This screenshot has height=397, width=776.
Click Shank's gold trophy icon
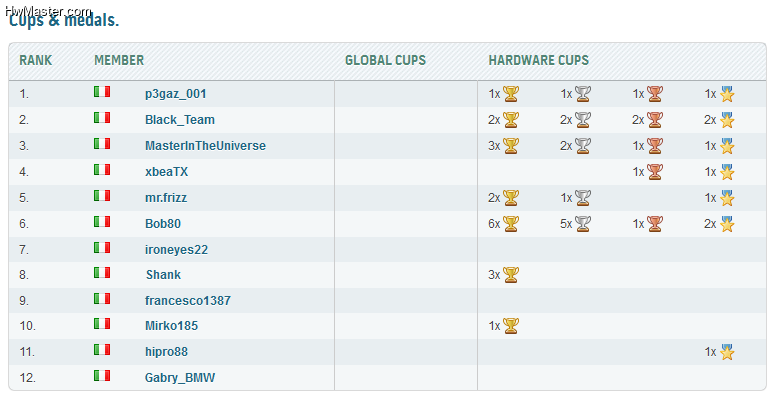point(511,275)
